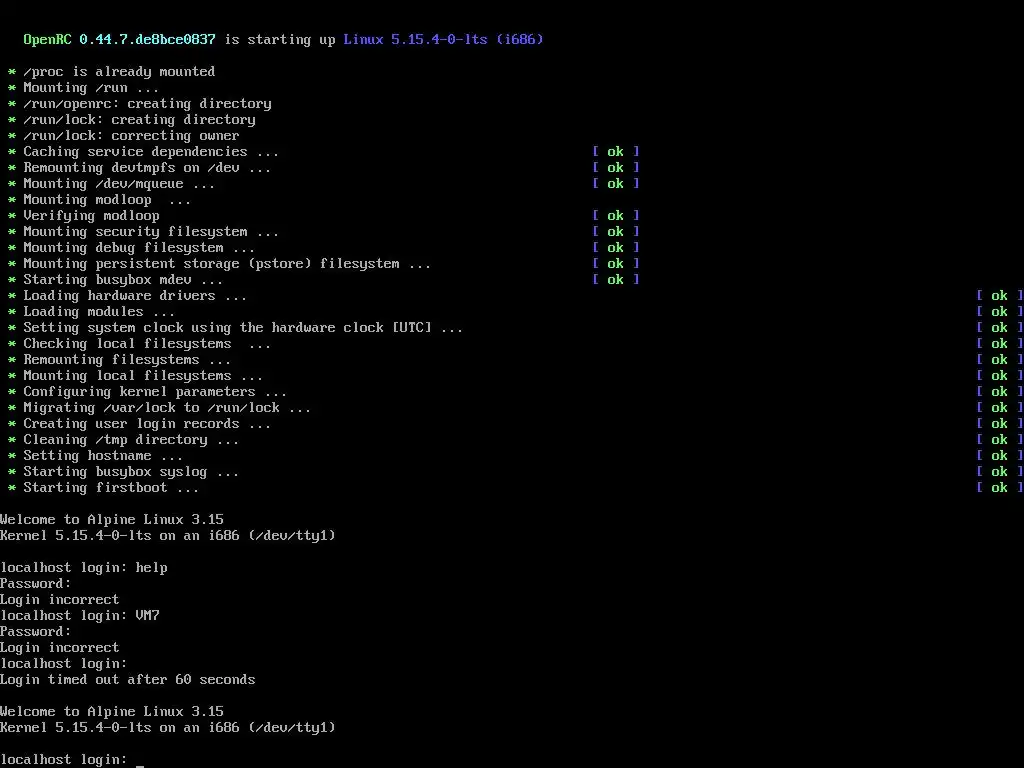Screen dimensions: 1024x768
Task: Click 'Configuring kernel parameters ...' line
Action: point(155,392)
